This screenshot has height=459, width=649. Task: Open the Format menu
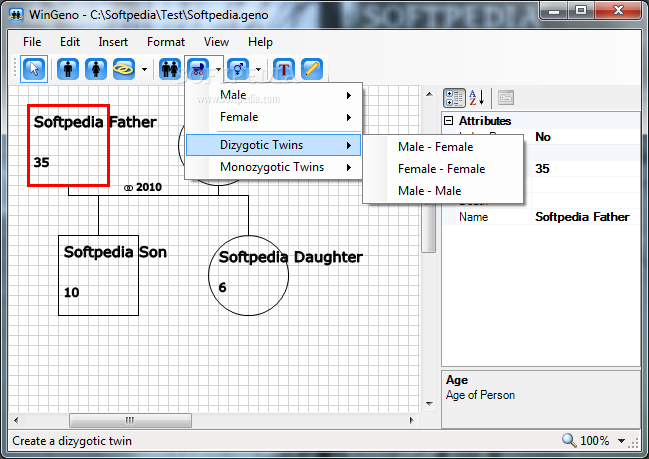point(166,42)
